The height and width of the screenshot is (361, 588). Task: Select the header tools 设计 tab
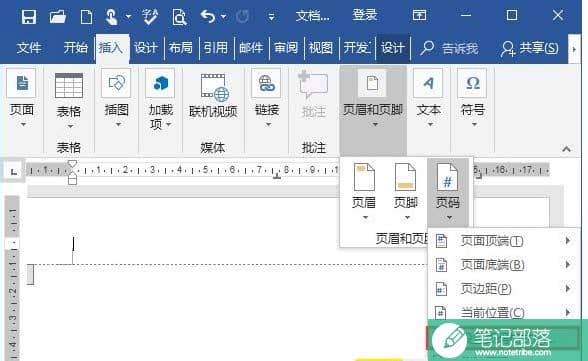tap(393, 48)
